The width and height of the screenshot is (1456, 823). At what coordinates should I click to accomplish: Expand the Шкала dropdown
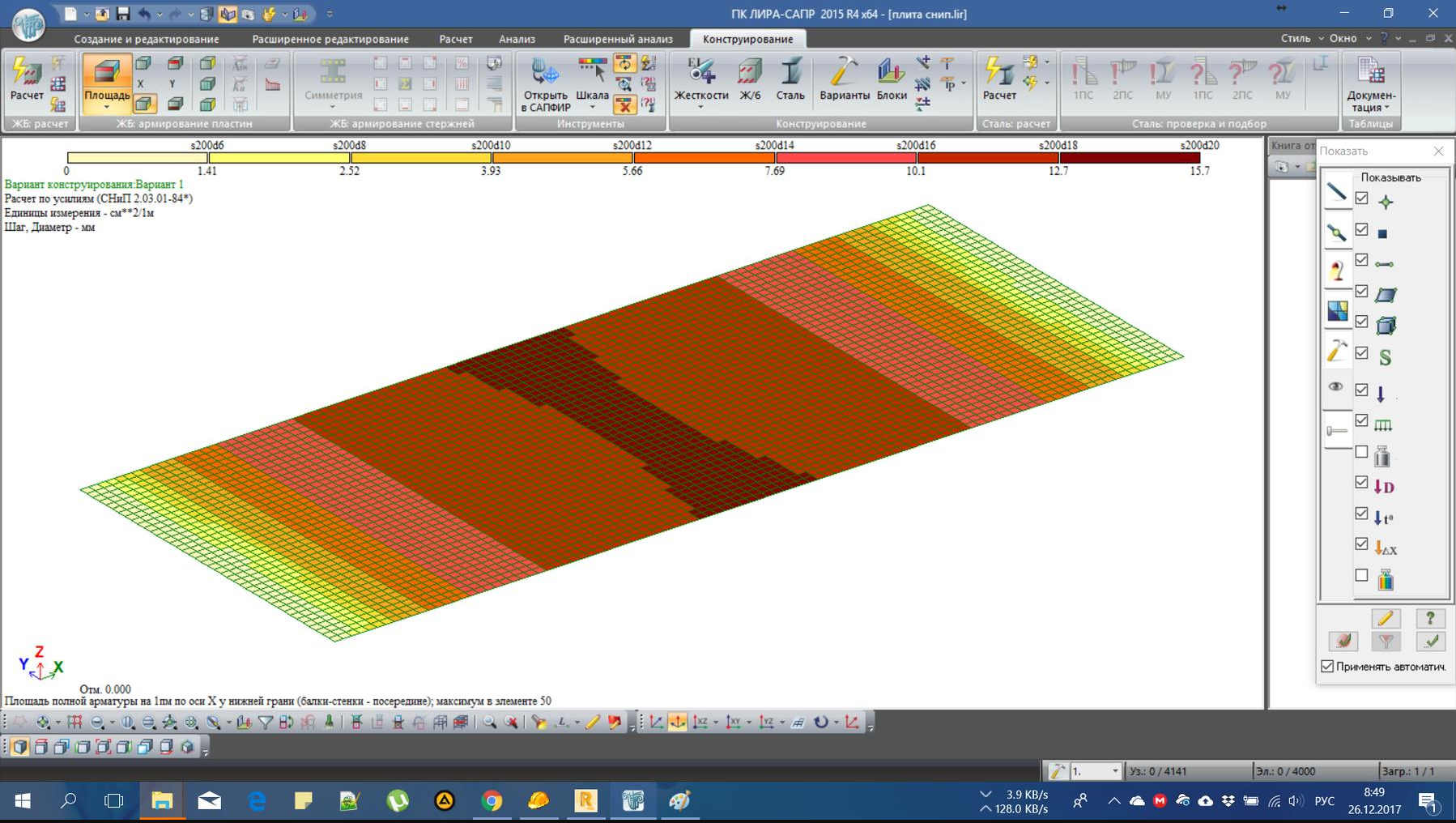[x=592, y=108]
